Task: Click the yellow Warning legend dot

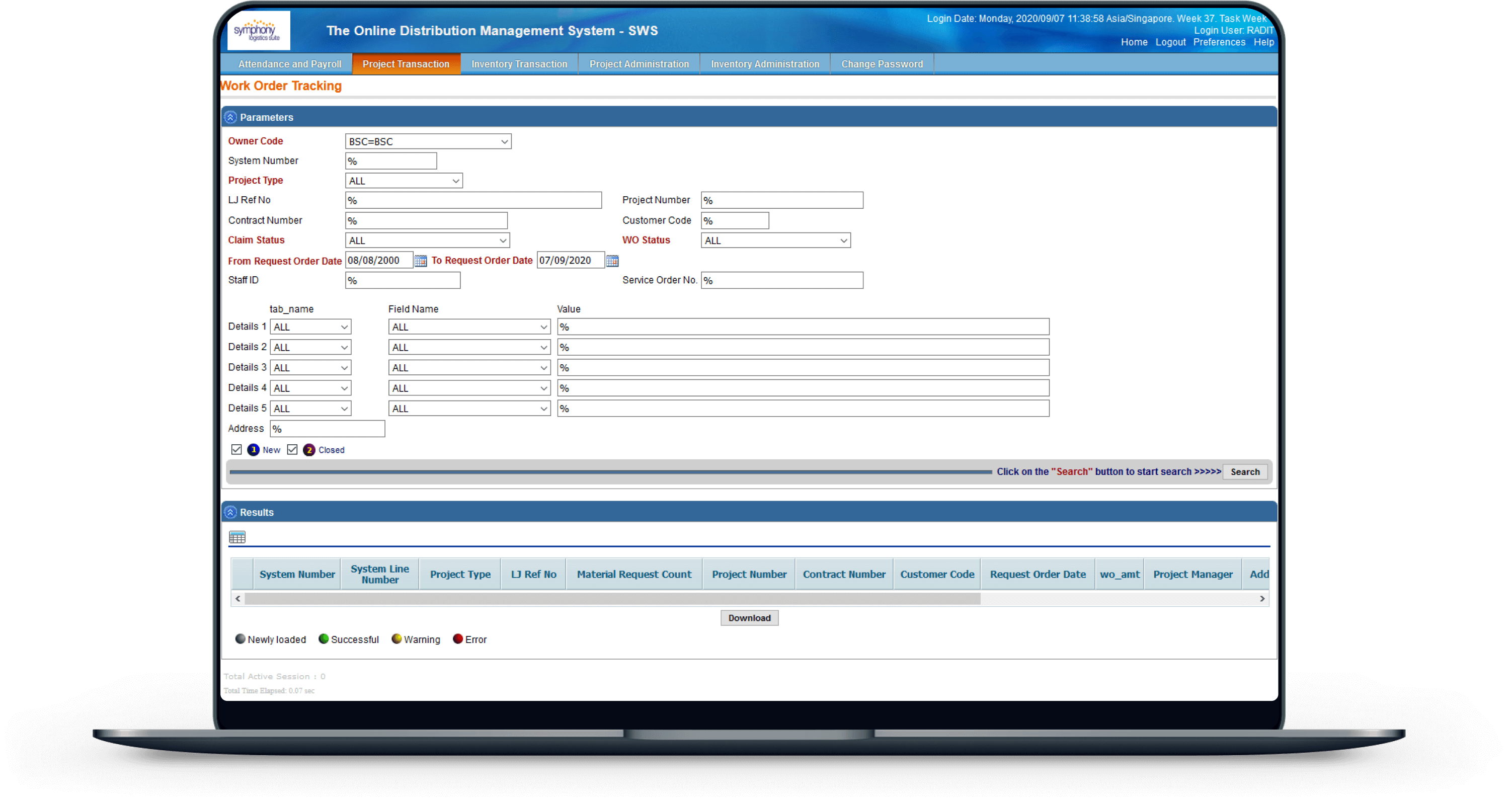Action: tap(396, 638)
